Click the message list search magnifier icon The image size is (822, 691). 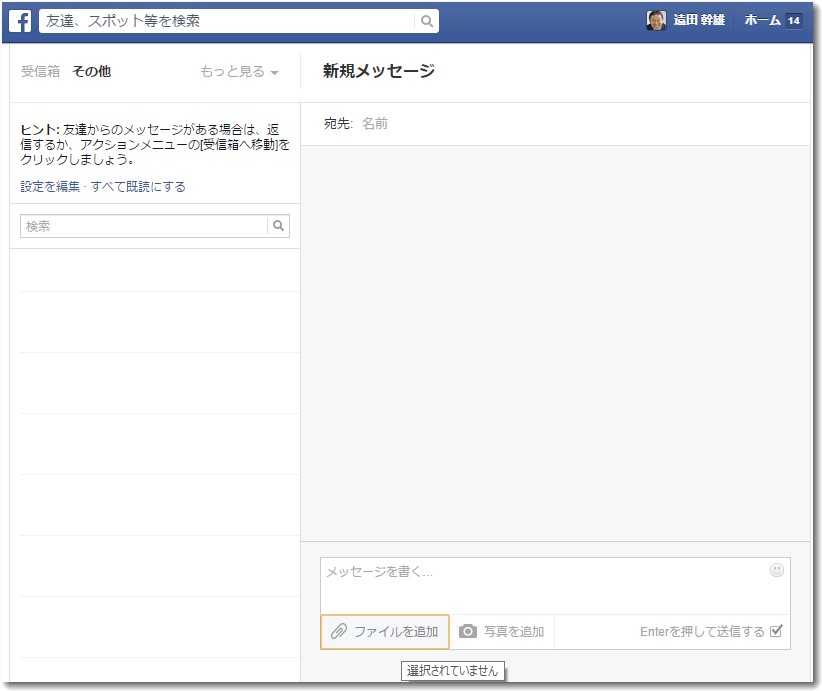tap(278, 226)
